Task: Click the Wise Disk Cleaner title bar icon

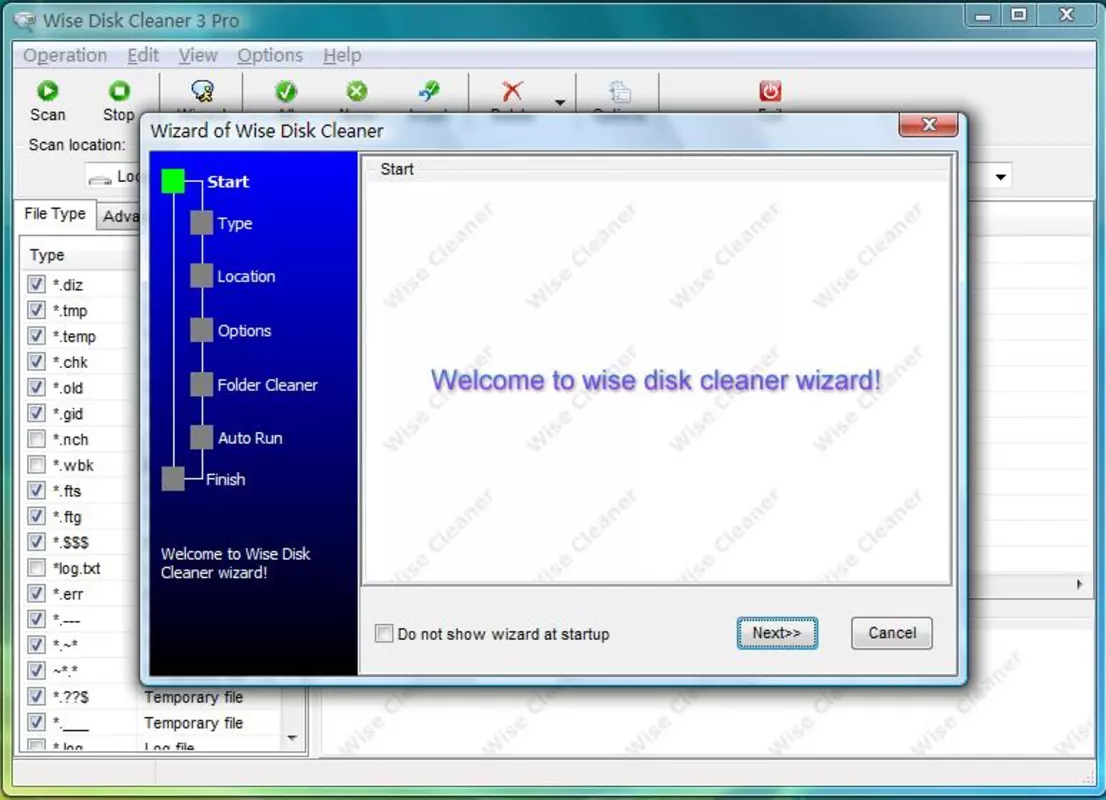Action: tap(25, 20)
